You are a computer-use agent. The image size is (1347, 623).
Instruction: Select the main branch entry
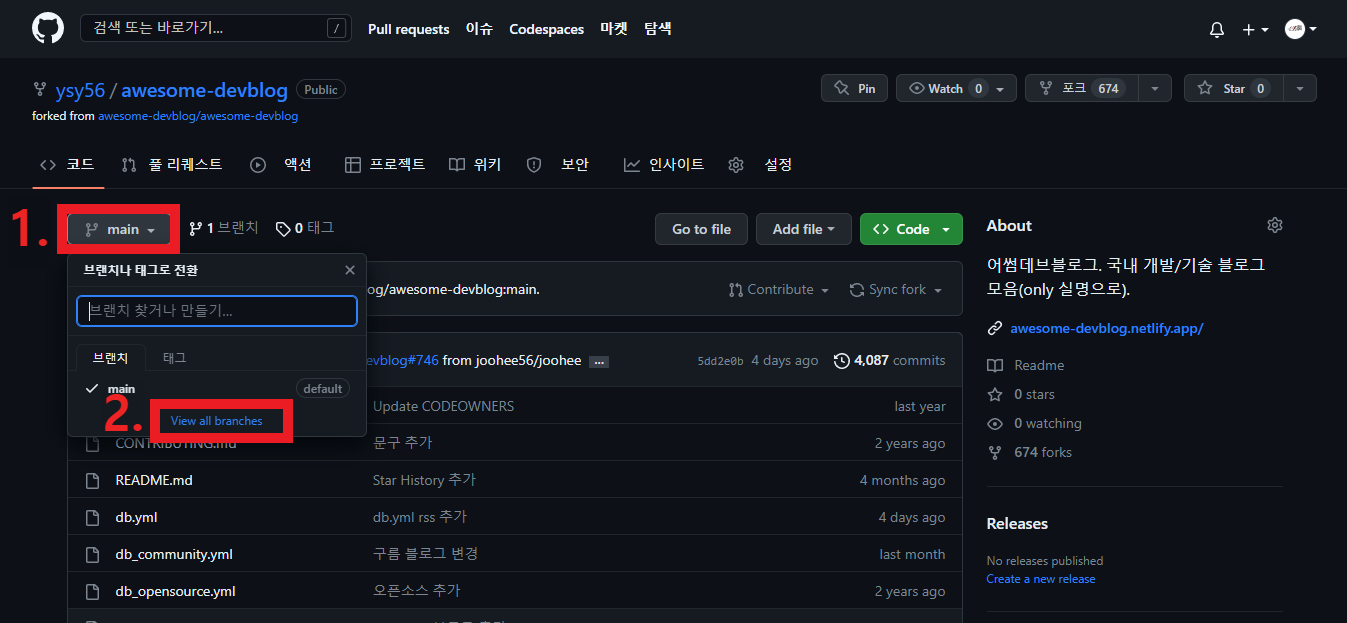click(217, 389)
